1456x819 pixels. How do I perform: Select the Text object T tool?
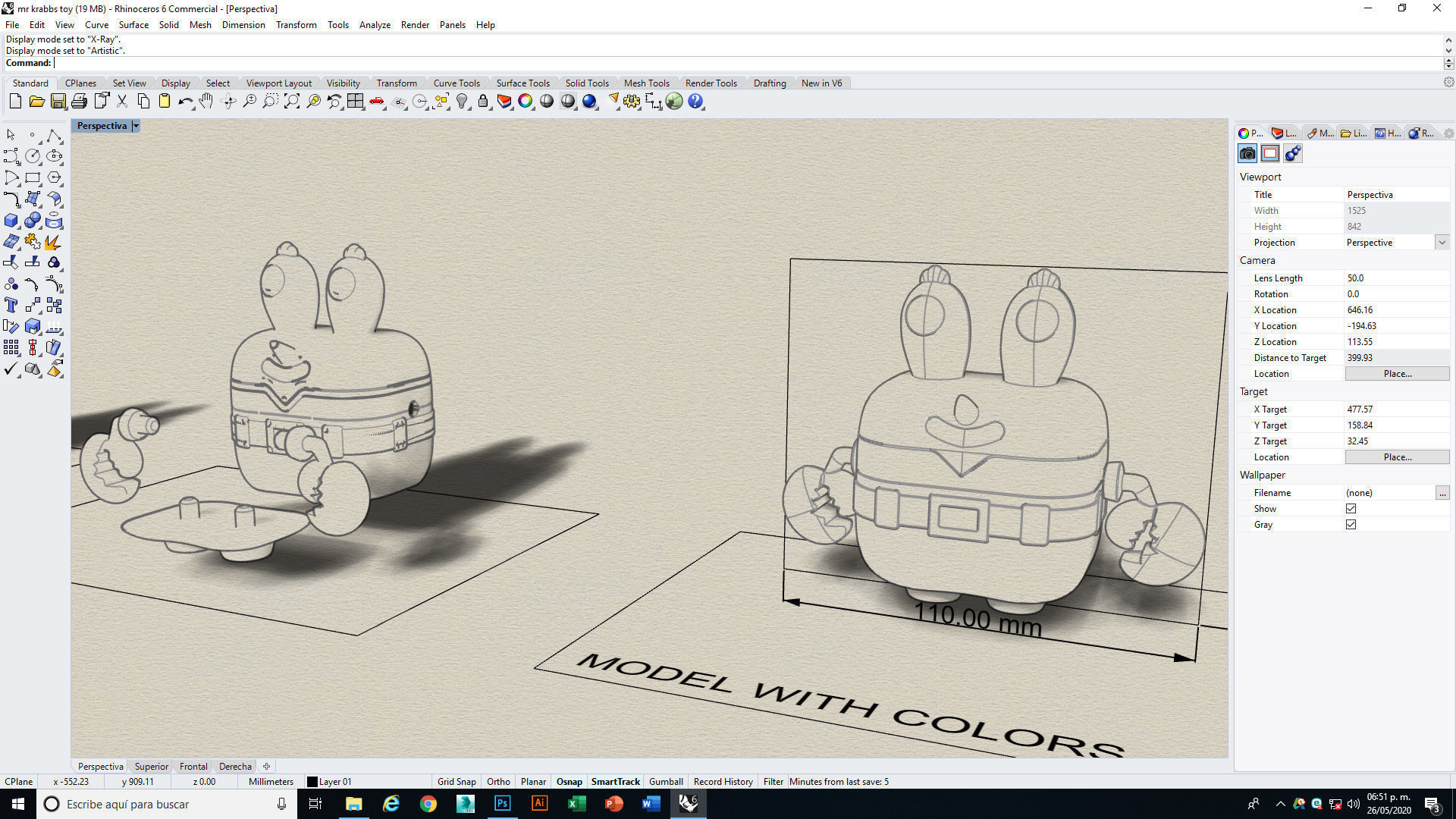[11, 305]
